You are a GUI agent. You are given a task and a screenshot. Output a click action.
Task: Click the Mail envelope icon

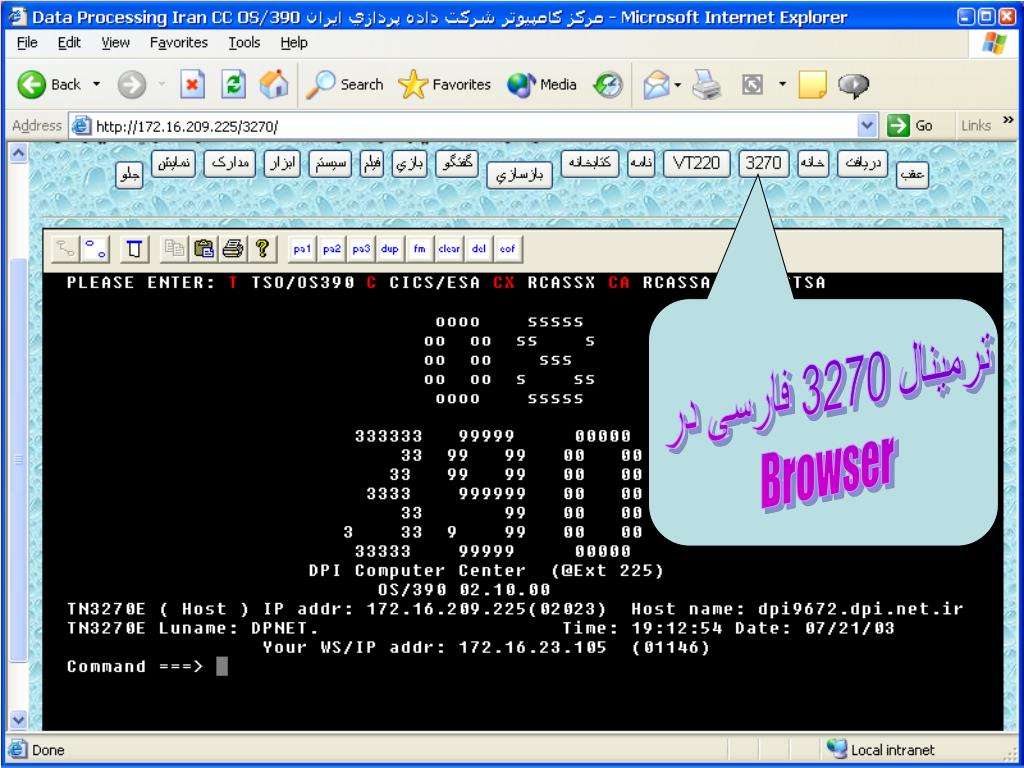tap(656, 85)
